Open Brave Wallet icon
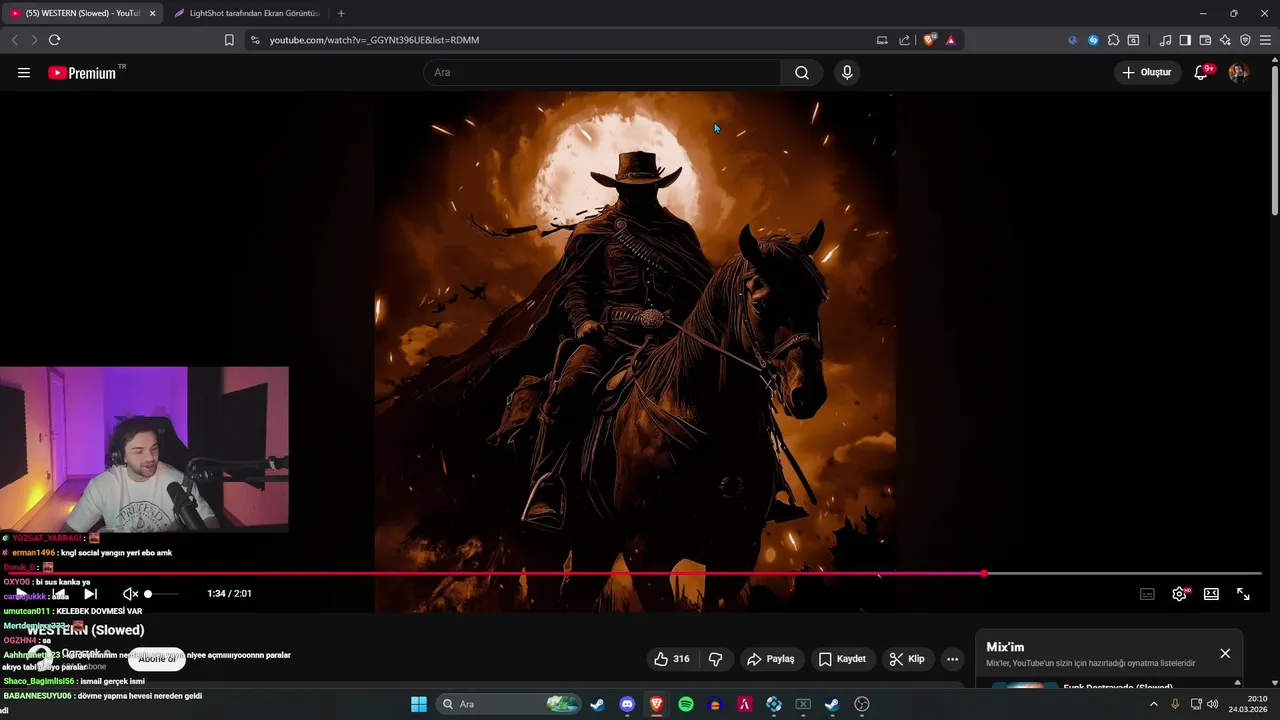This screenshot has height=720, width=1280. (1205, 40)
